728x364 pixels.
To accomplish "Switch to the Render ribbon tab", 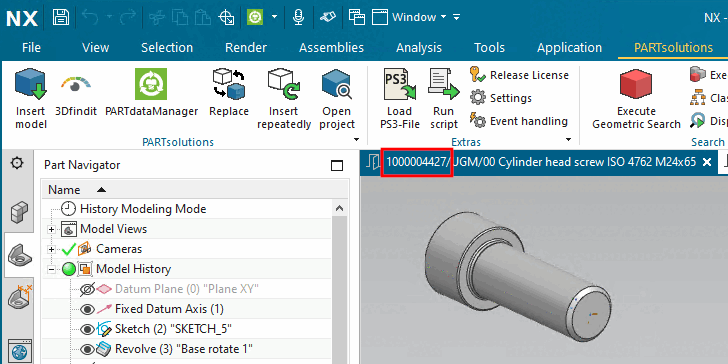I will point(246,47).
